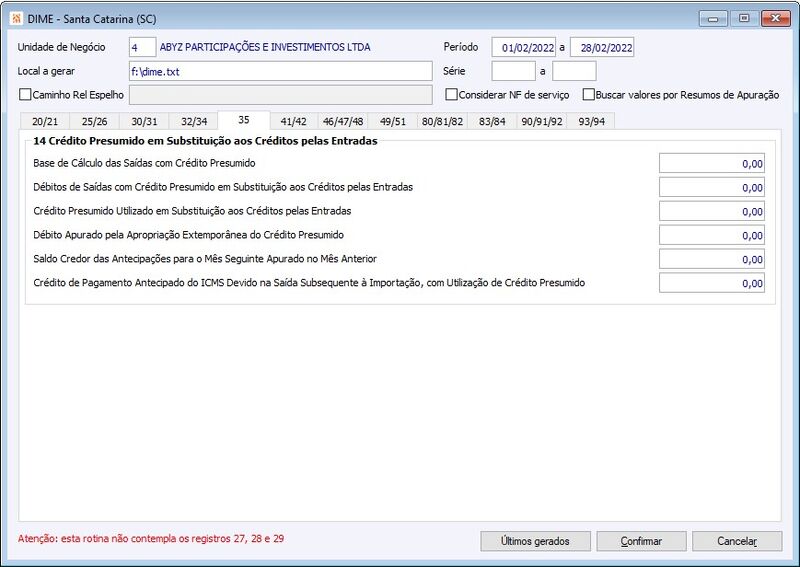Edit Base de Cálculo das Saídas value
This screenshot has width=800, height=567.
pyautogui.click(x=712, y=164)
